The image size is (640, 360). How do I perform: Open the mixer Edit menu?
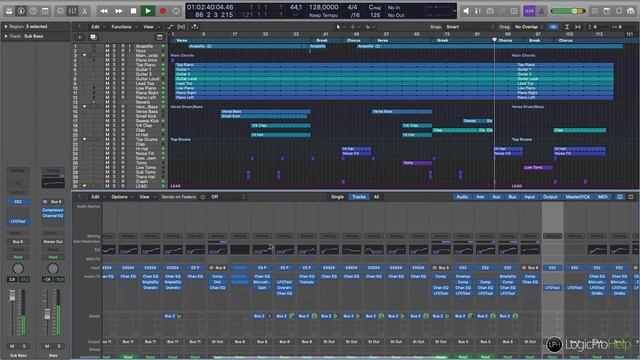(95, 197)
